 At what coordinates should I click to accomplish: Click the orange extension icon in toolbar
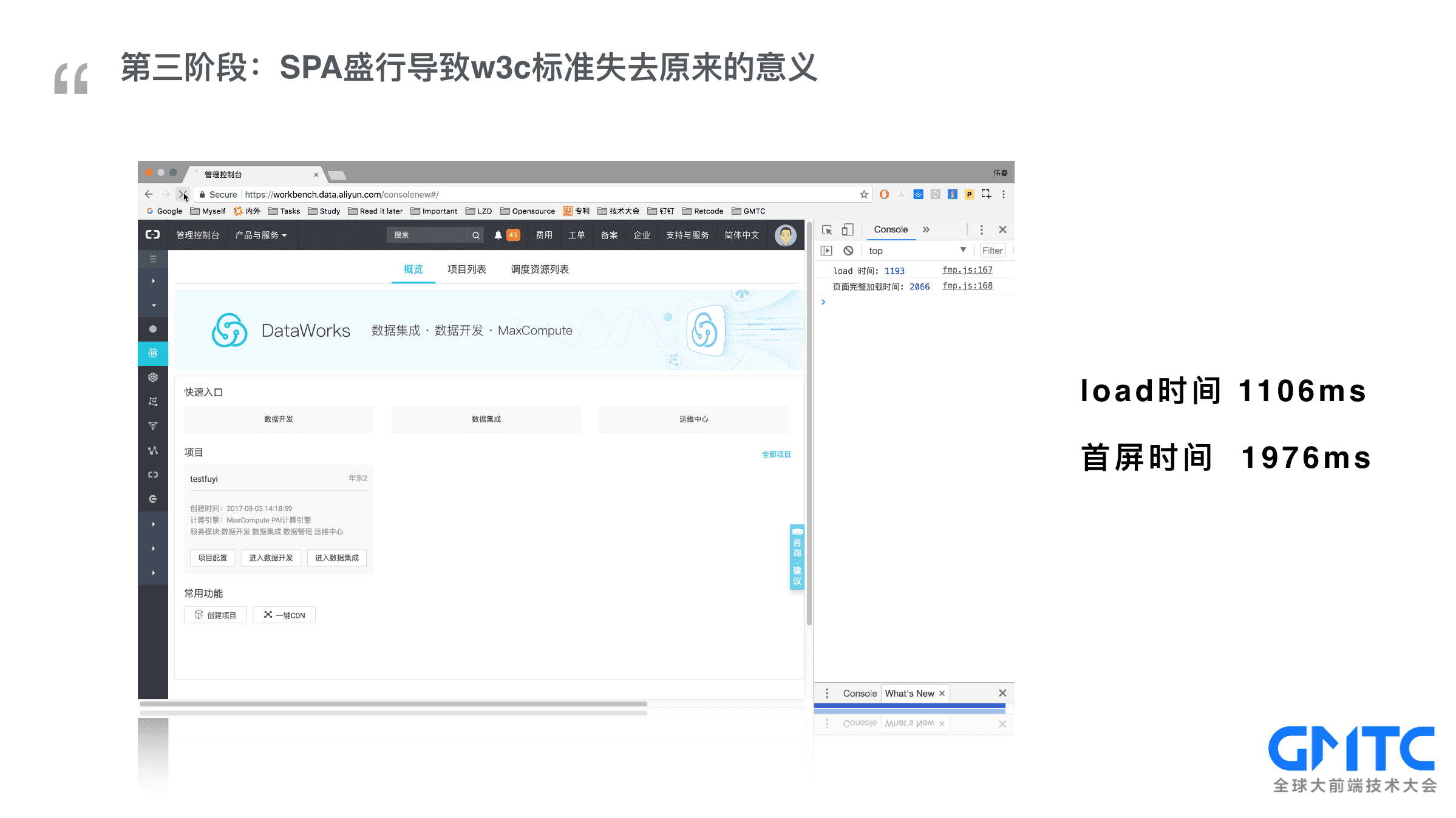[x=884, y=194]
